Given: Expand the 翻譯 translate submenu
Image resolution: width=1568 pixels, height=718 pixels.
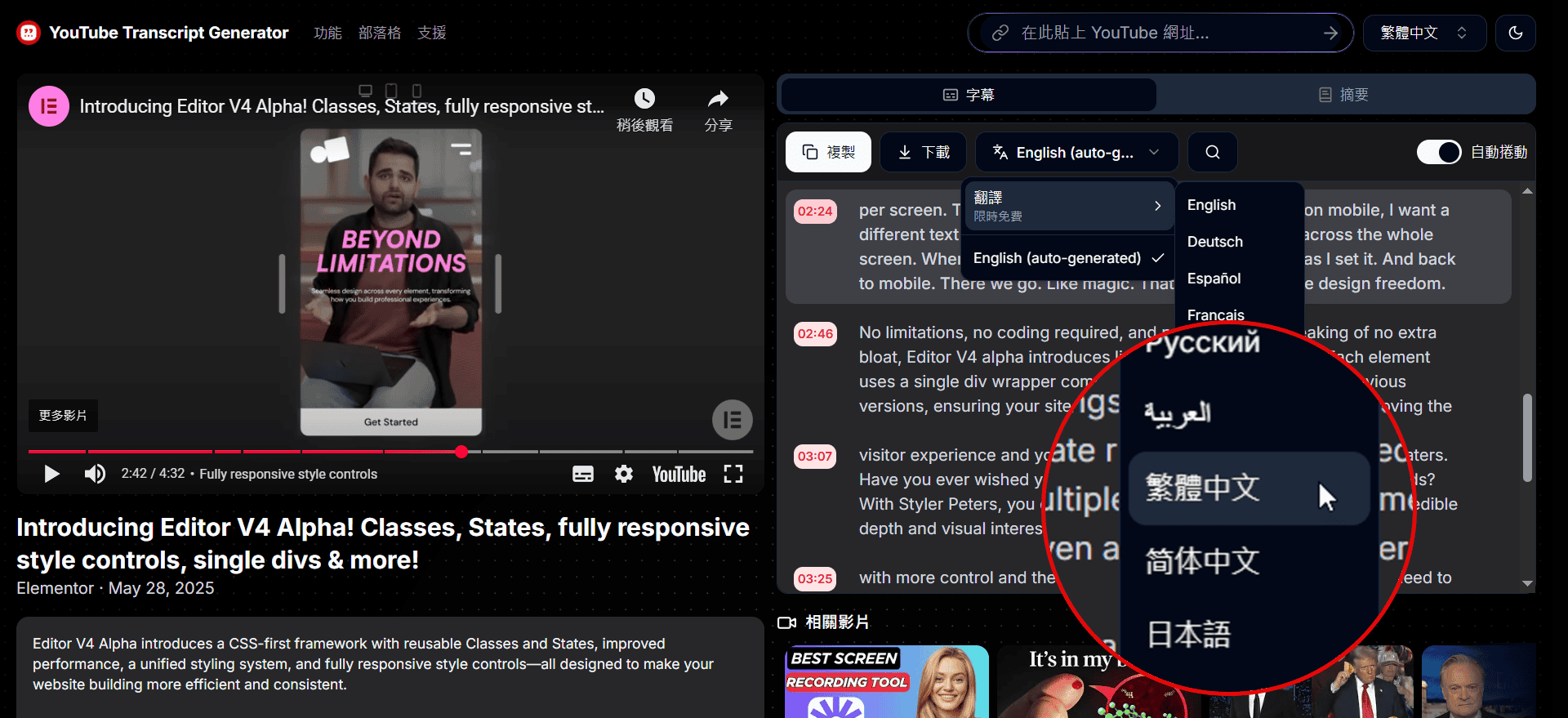Looking at the screenshot, I should [1067, 206].
